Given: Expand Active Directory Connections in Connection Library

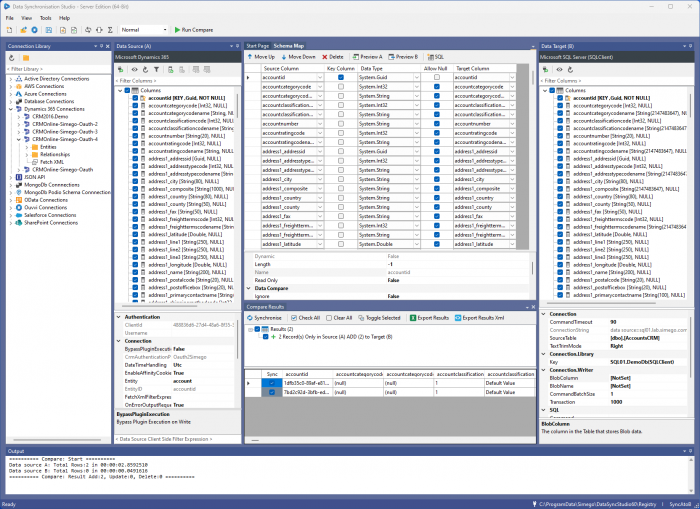Looking at the screenshot, I should [11, 79].
